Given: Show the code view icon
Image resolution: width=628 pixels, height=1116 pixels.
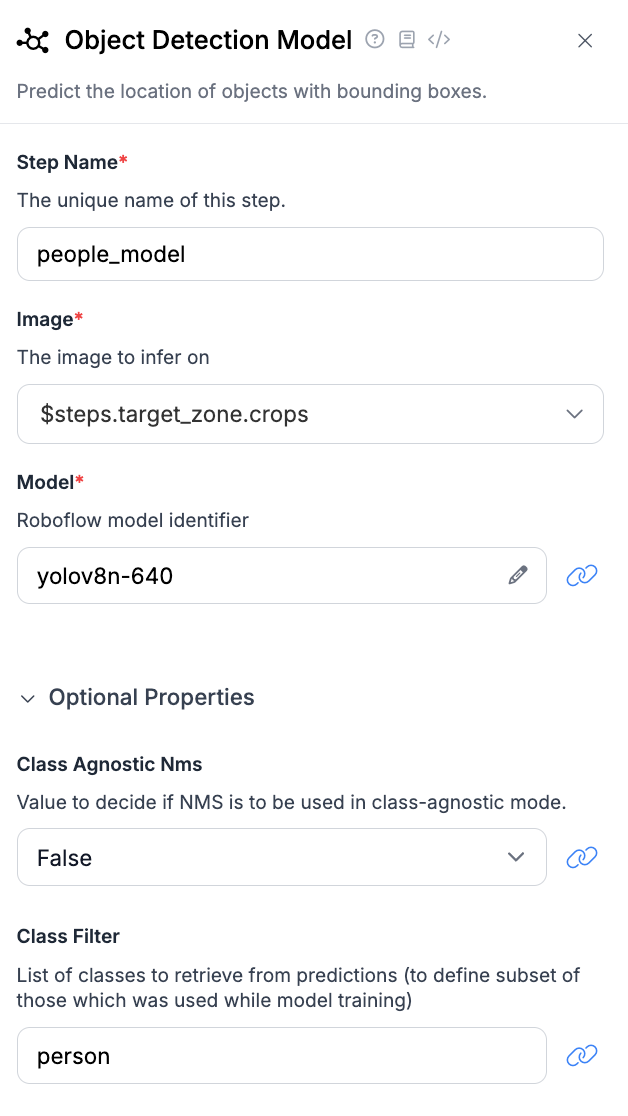Looking at the screenshot, I should pos(439,40).
